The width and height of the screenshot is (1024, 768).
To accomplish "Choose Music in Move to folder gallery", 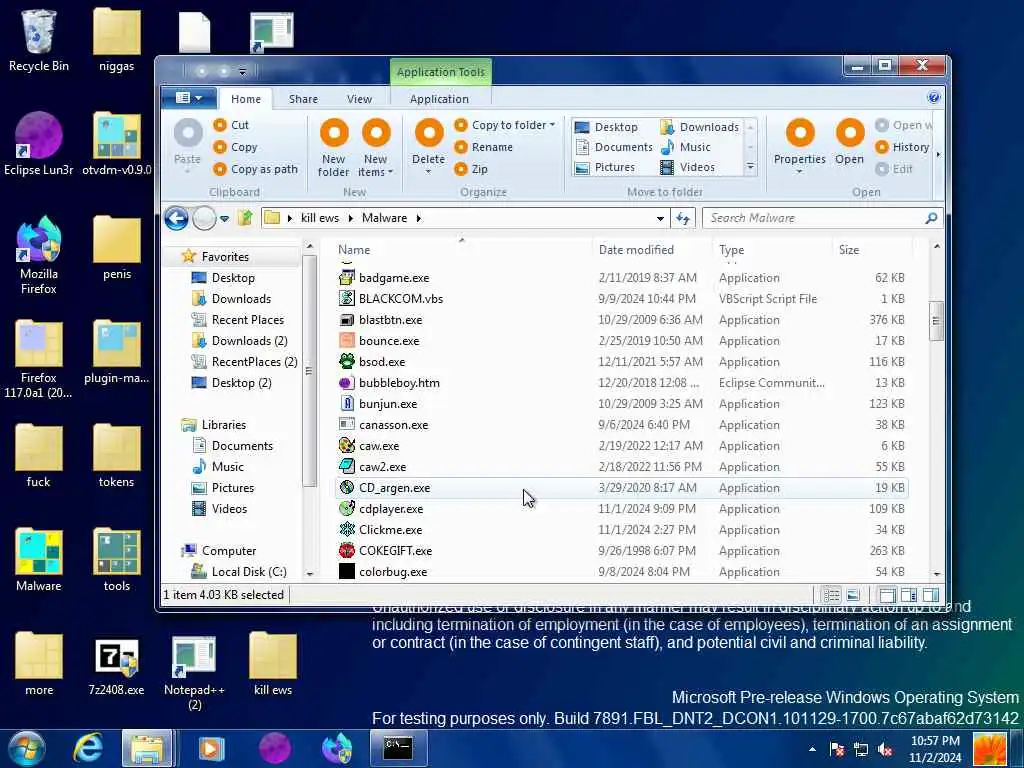I will click(x=686, y=147).
